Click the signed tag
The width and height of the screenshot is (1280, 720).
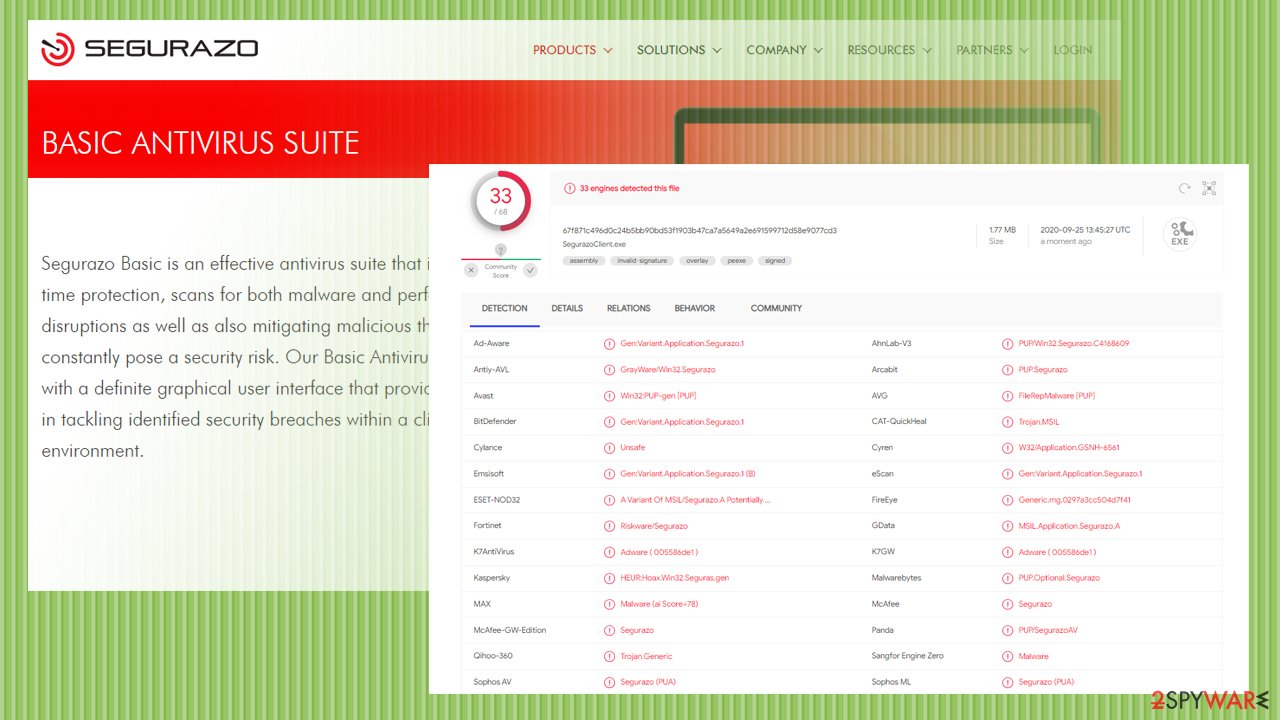pyautogui.click(x=775, y=260)
